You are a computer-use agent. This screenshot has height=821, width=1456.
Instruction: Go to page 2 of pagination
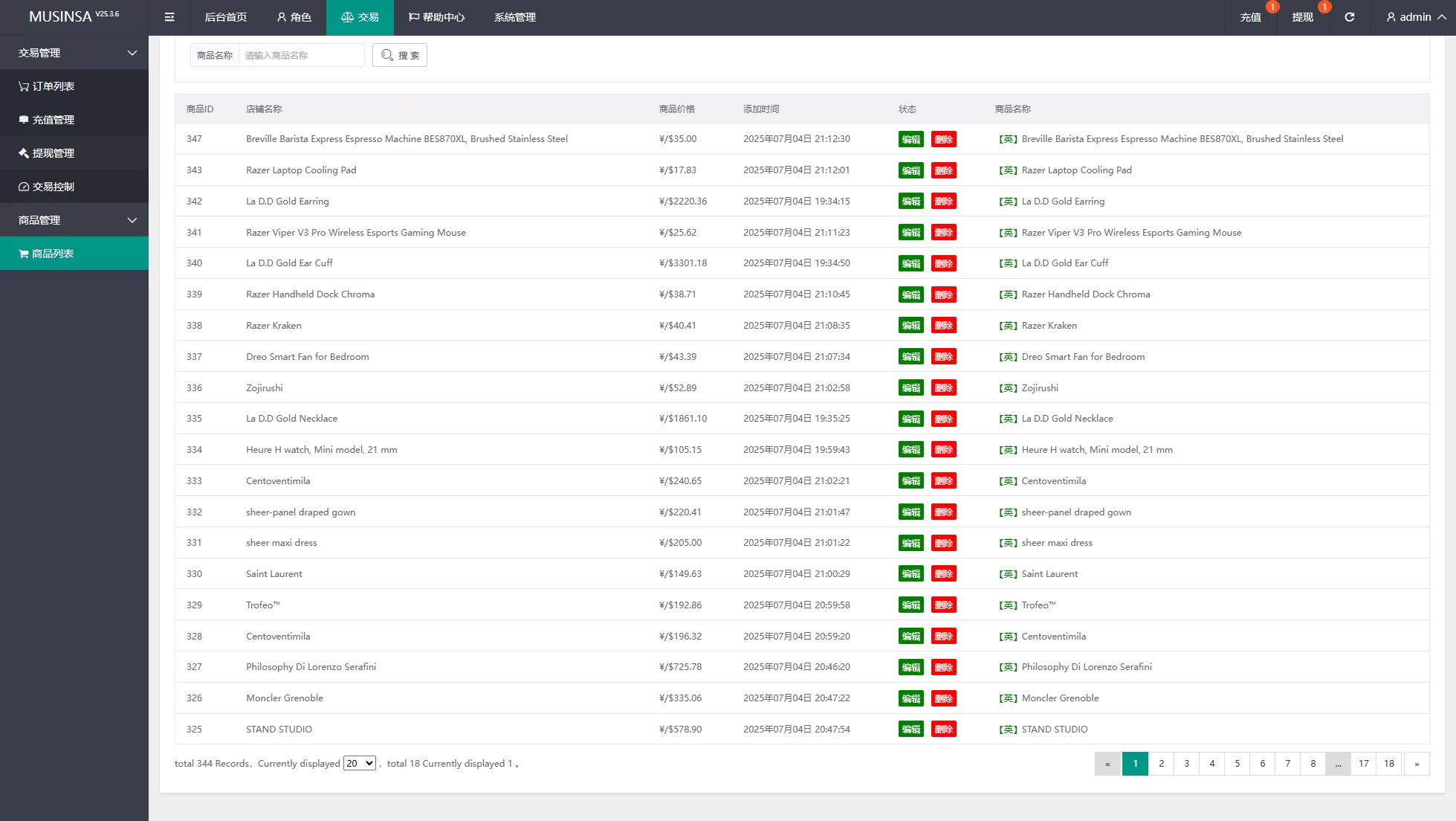tap(1161, 763)
